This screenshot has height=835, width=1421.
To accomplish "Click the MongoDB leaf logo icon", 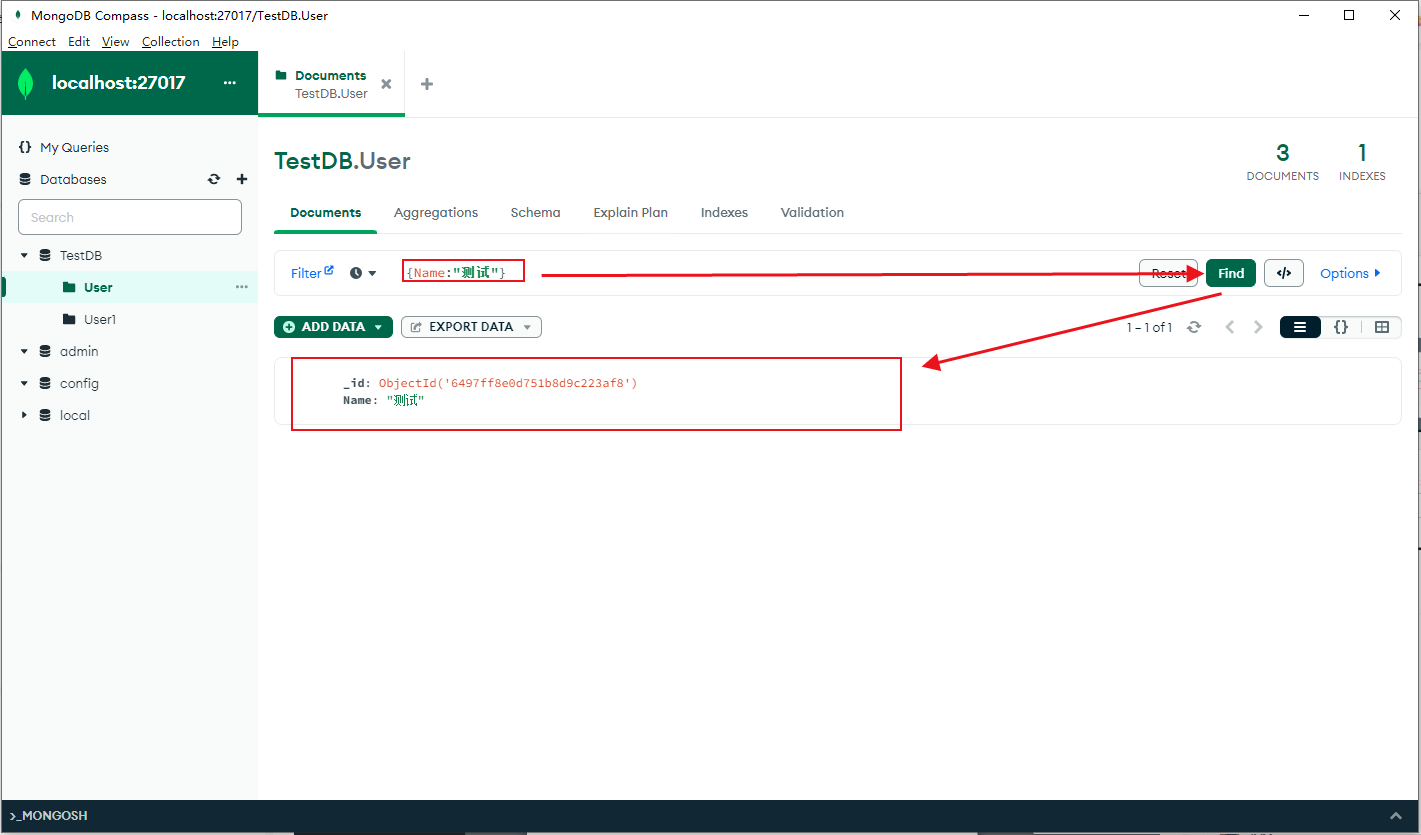I will pyautogui.click(x=26, y=84).
